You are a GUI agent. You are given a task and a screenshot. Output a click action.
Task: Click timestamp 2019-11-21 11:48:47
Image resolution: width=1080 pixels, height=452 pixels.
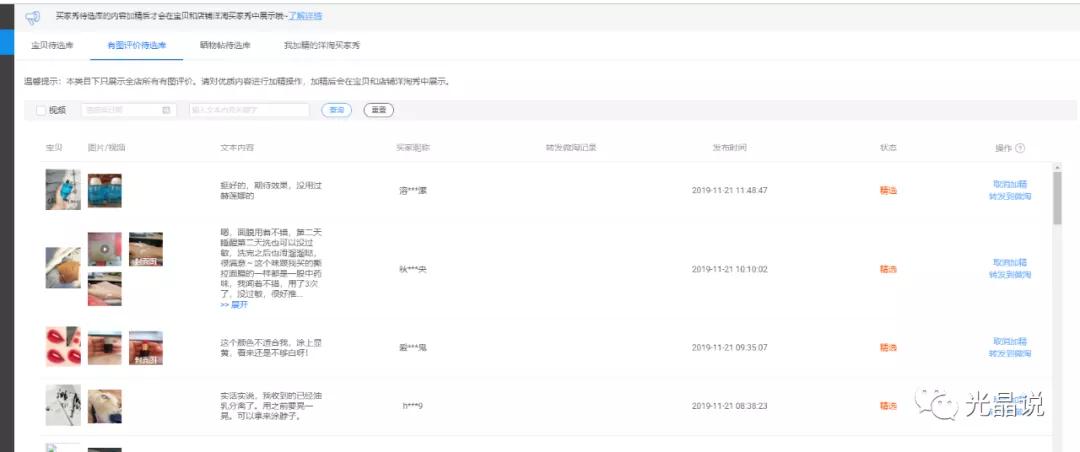(729, 190)
